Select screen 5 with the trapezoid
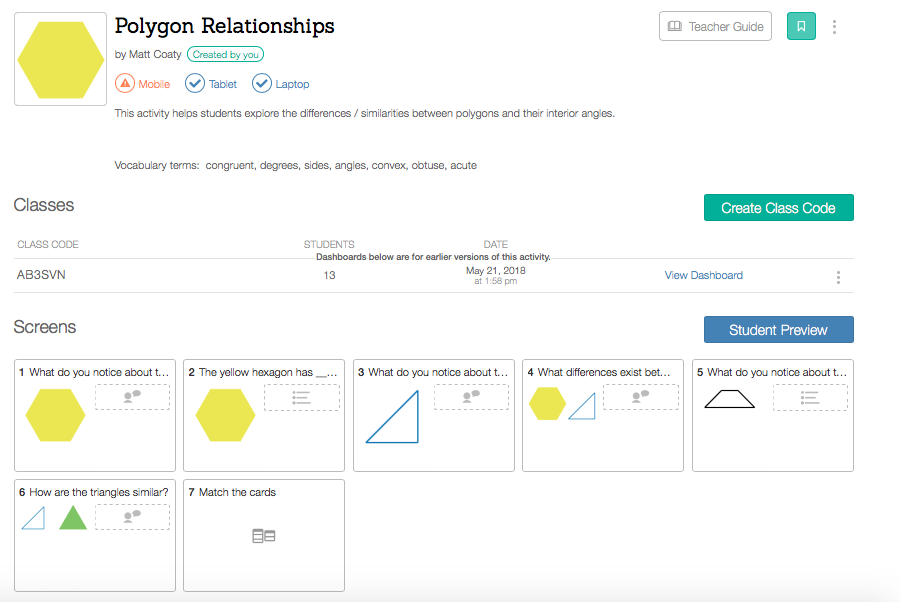This screenshot has width=900, height=602. (772, 415)
